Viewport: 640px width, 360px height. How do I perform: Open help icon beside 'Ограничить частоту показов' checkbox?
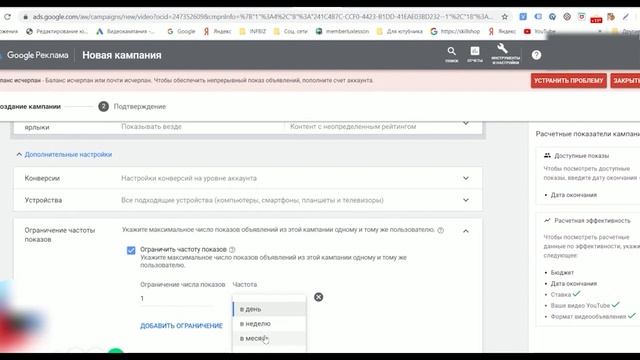[x=232, y=249]
